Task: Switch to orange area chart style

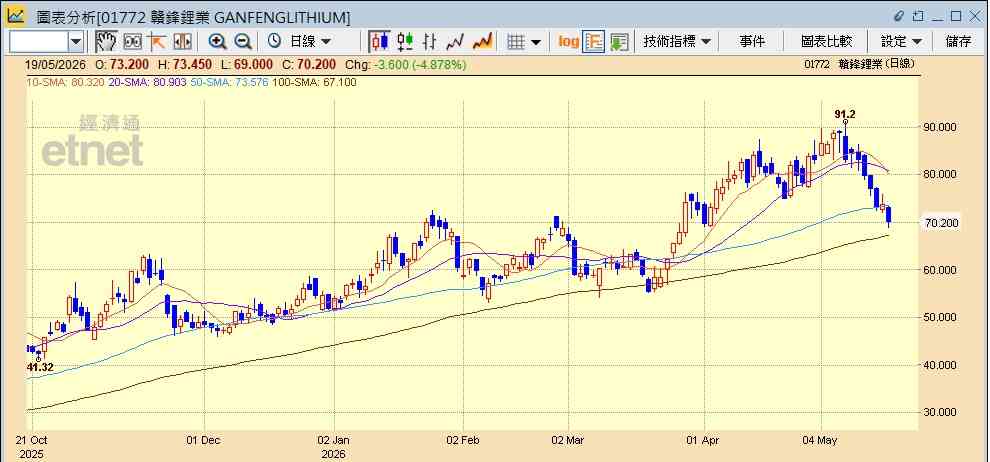Action: point(482,42)
